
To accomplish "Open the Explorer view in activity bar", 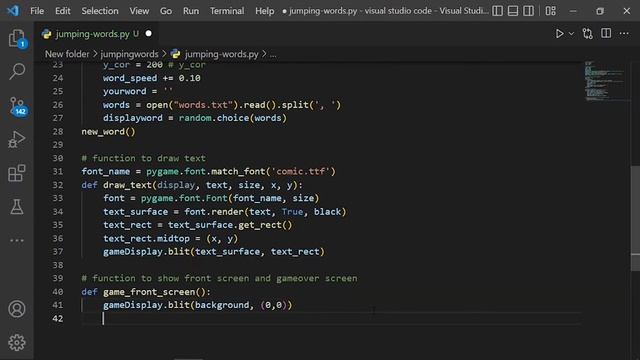I will (x=17, y=39).
